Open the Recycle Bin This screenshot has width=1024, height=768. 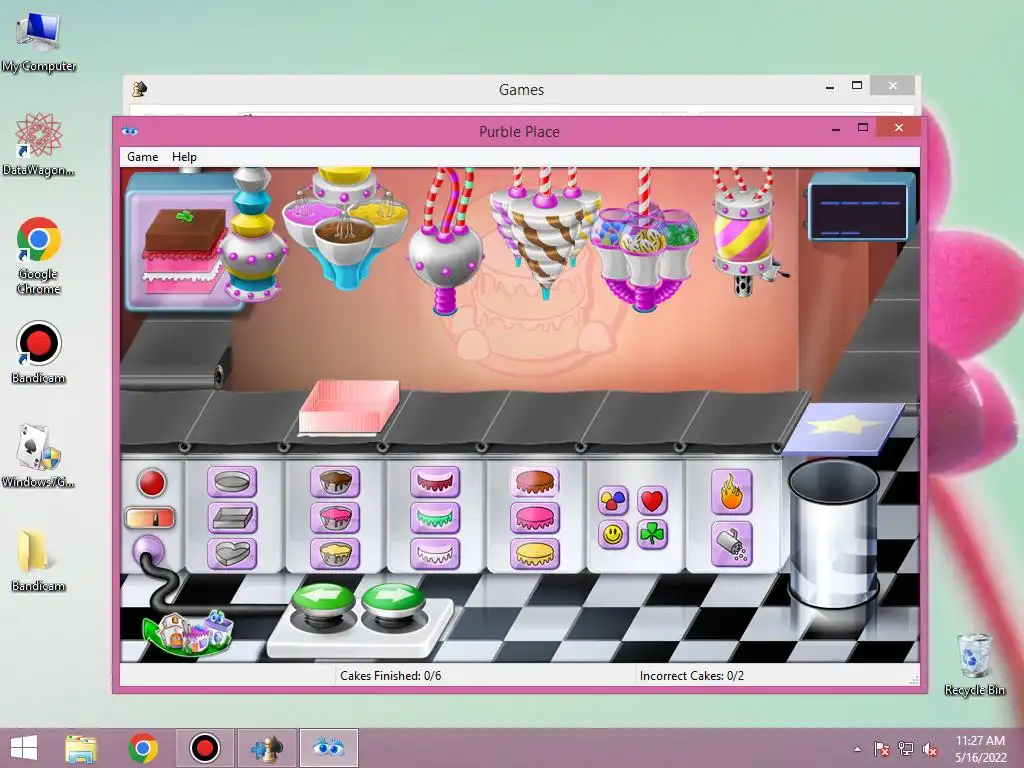[x=974, y=664]
